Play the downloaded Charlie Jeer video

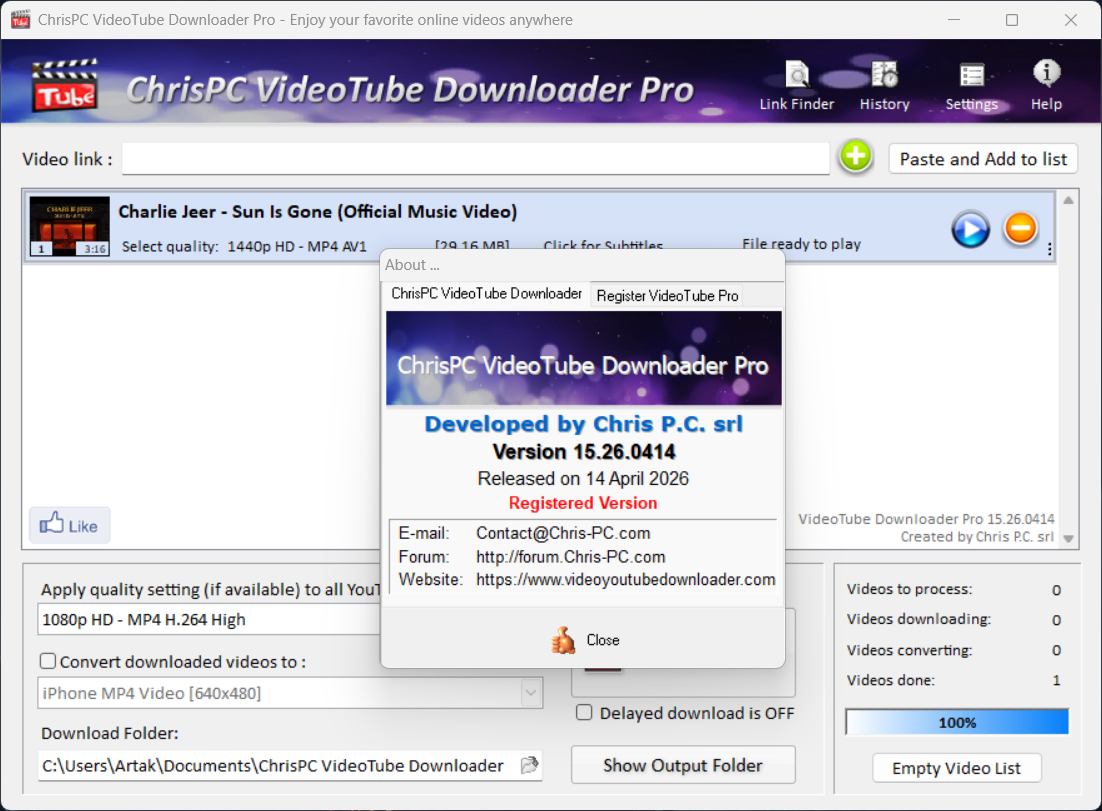(971, 229)
